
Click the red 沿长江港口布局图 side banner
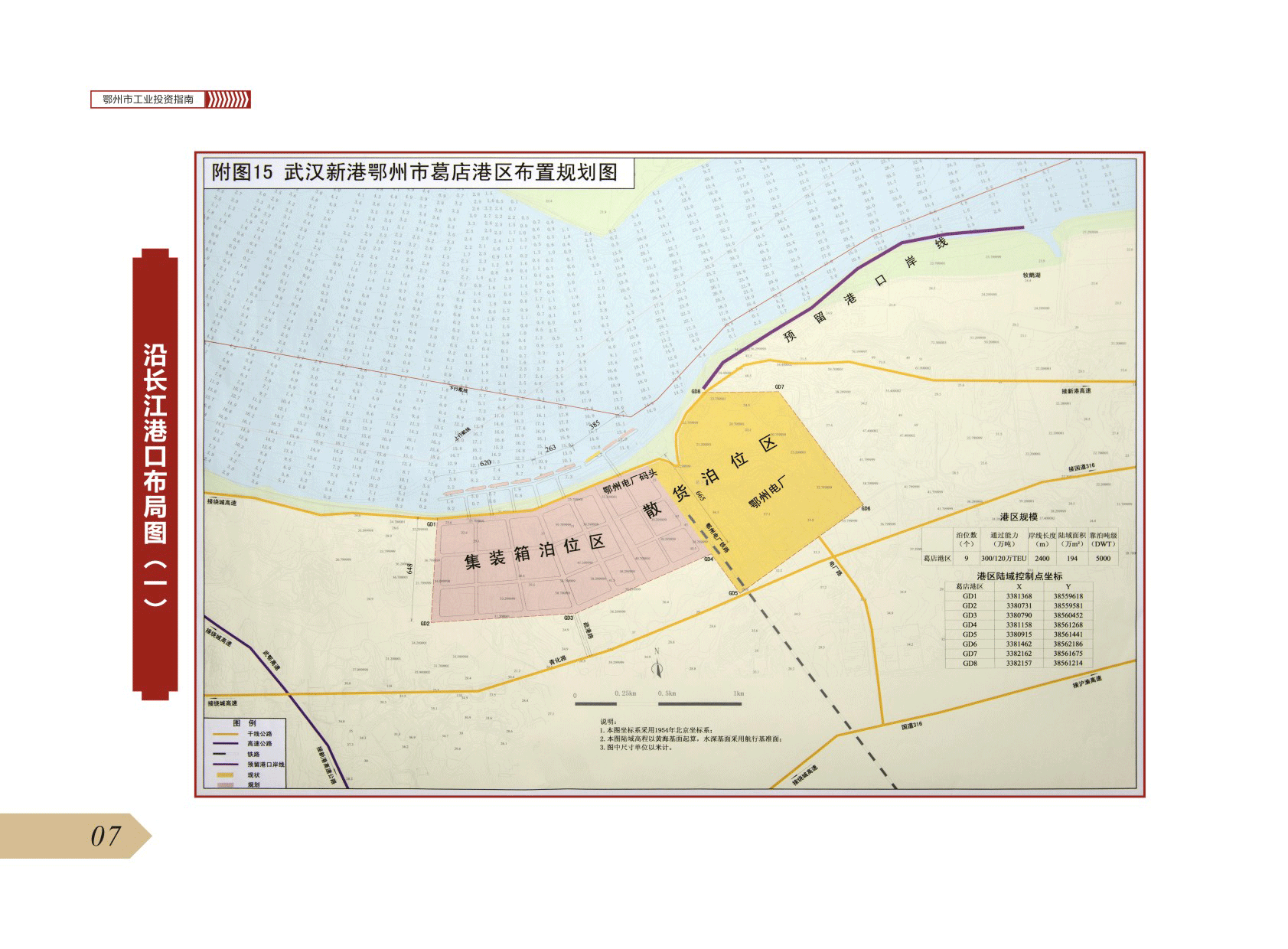click(x=155, y=475)
